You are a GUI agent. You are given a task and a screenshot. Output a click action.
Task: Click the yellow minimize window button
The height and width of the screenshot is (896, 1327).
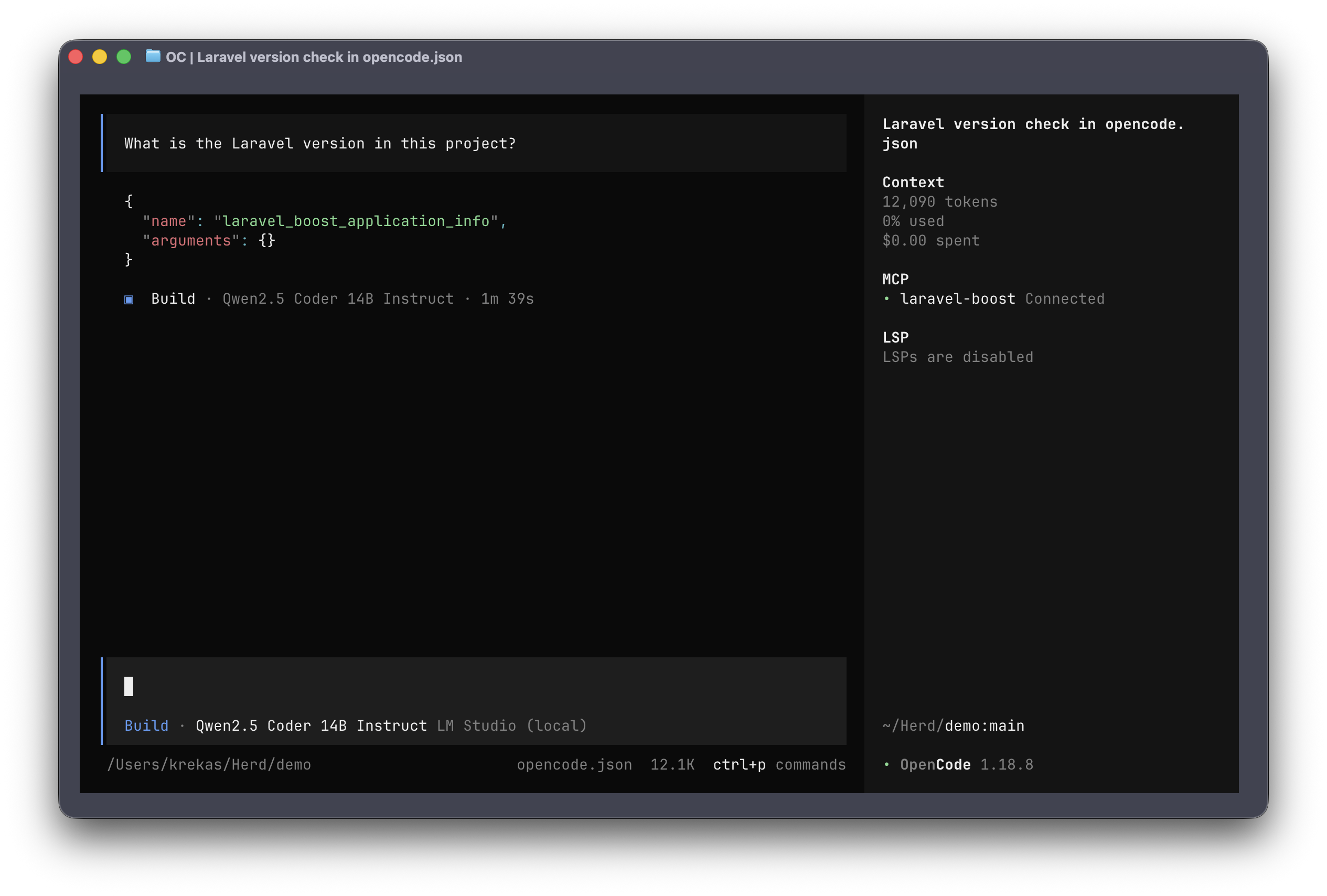[100, 57]
